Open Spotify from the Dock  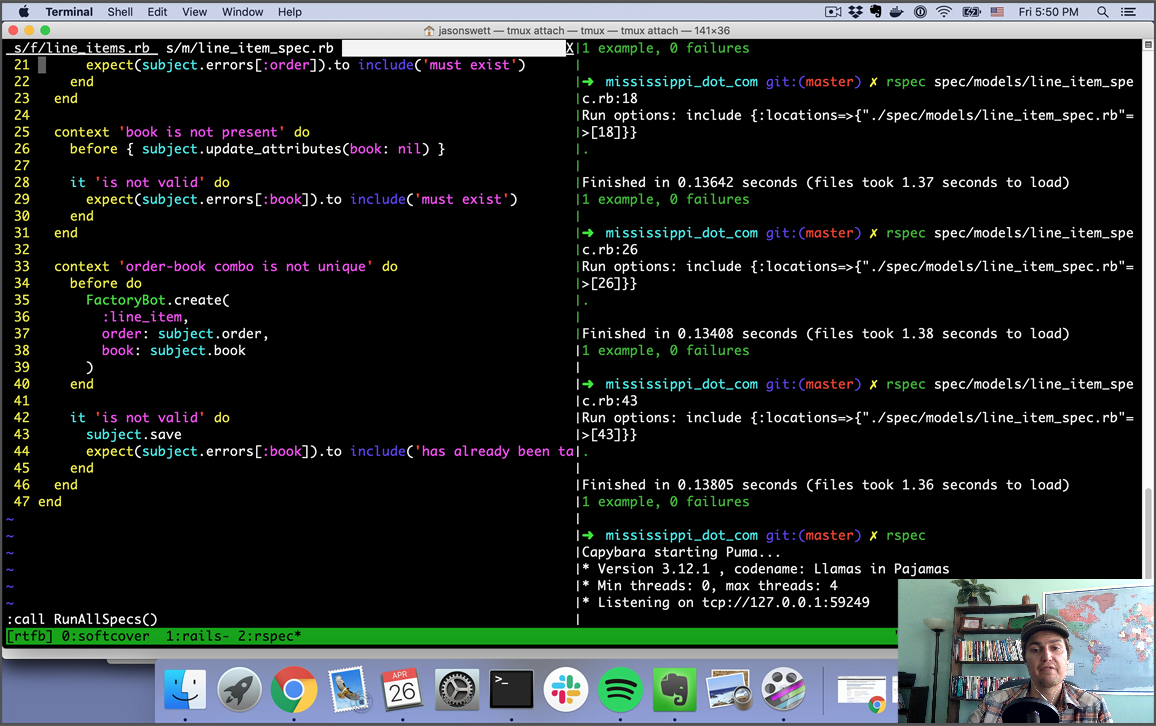620,689
